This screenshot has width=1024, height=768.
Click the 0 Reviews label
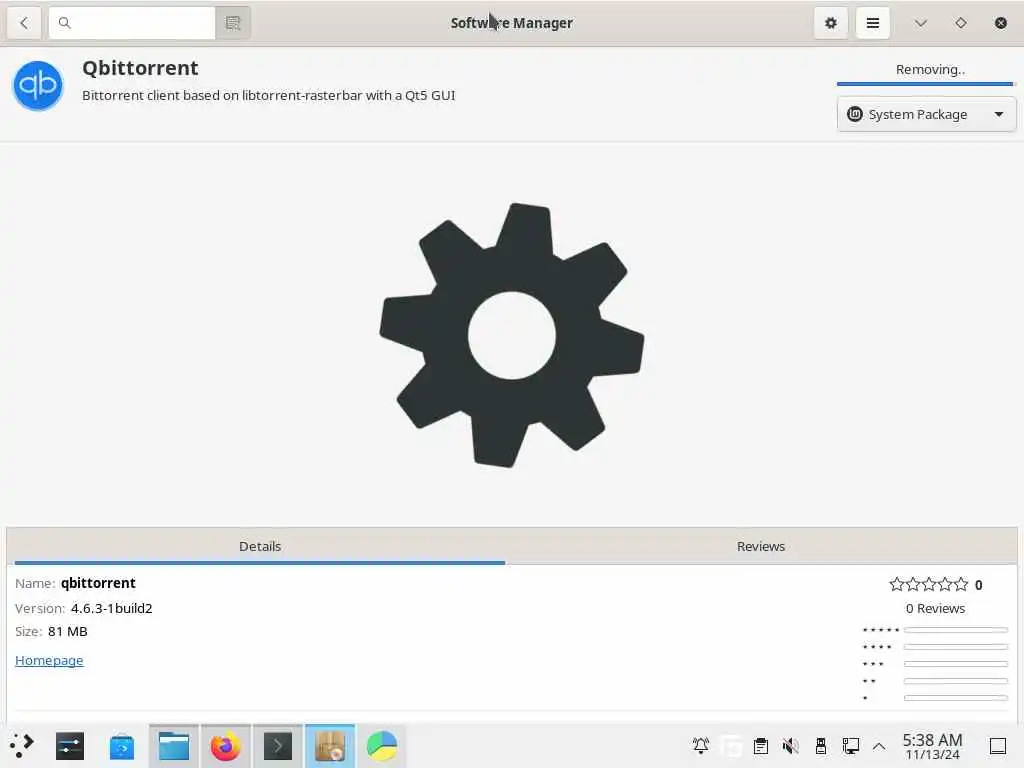click(x=935, y=609)
